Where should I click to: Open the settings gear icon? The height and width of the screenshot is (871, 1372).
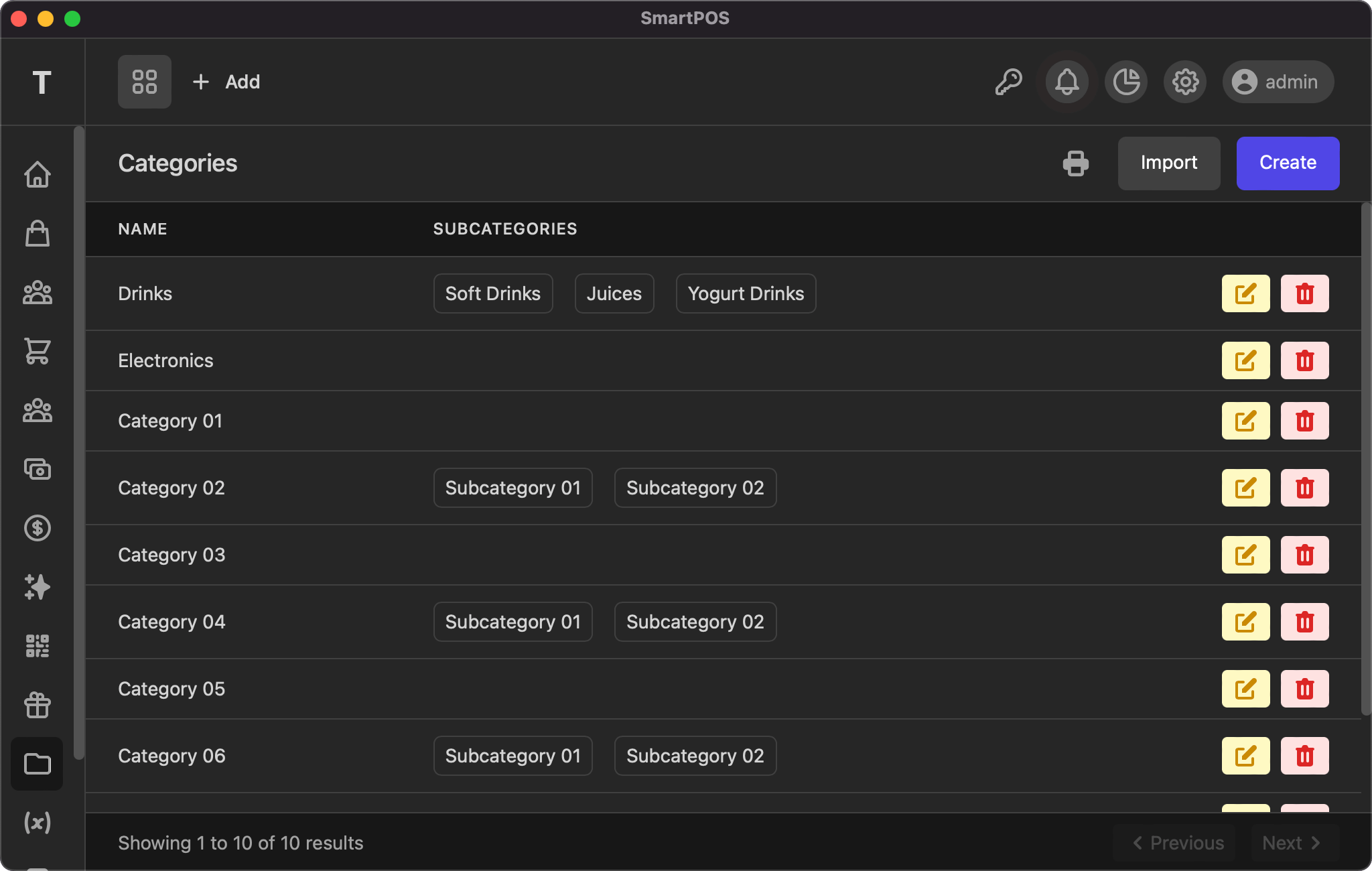pyautogui.click(x=1184, y=82)
